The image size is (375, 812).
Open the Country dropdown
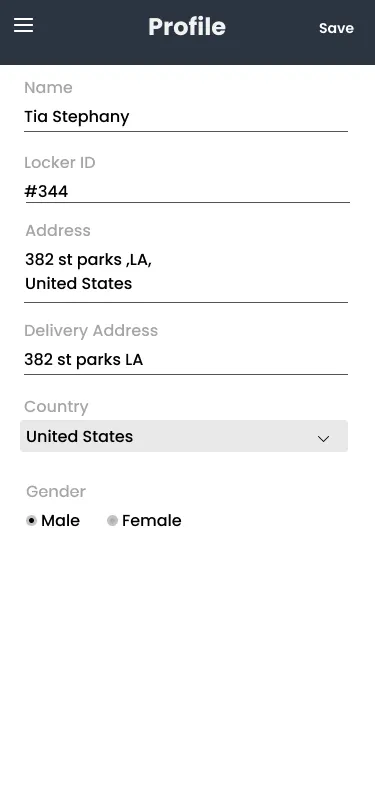(x=184, y=436)
